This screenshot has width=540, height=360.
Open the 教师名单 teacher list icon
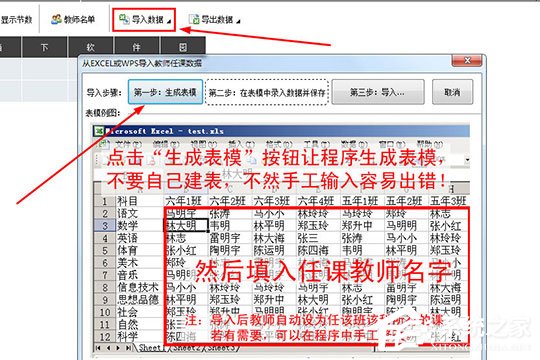point(56,19)
